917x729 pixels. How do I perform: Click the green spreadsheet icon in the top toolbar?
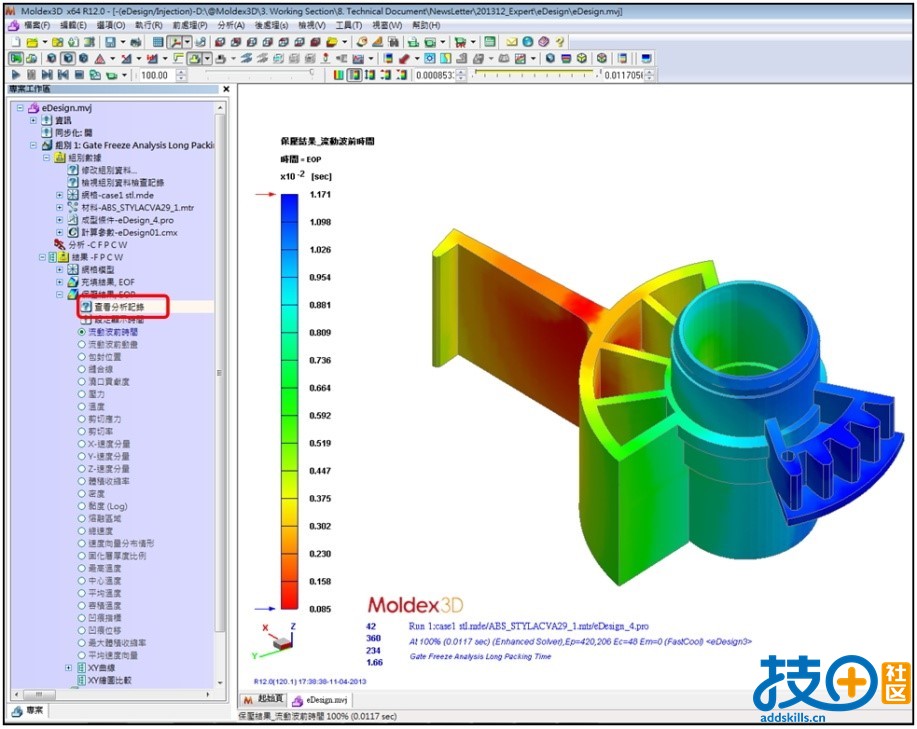click(490, 42)
